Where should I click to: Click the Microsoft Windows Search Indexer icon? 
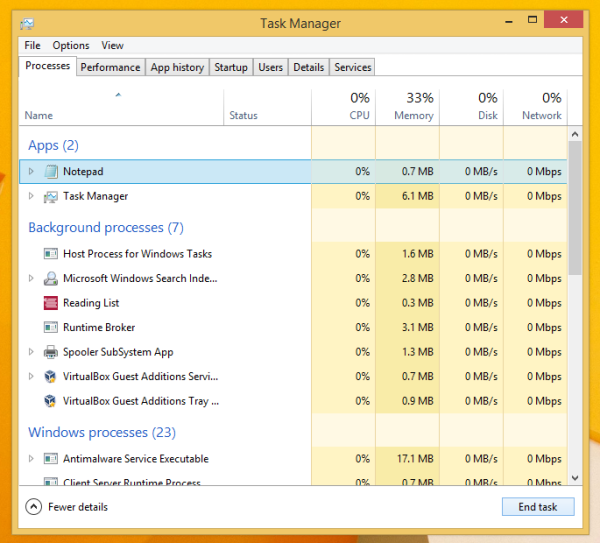click(51, 279)
